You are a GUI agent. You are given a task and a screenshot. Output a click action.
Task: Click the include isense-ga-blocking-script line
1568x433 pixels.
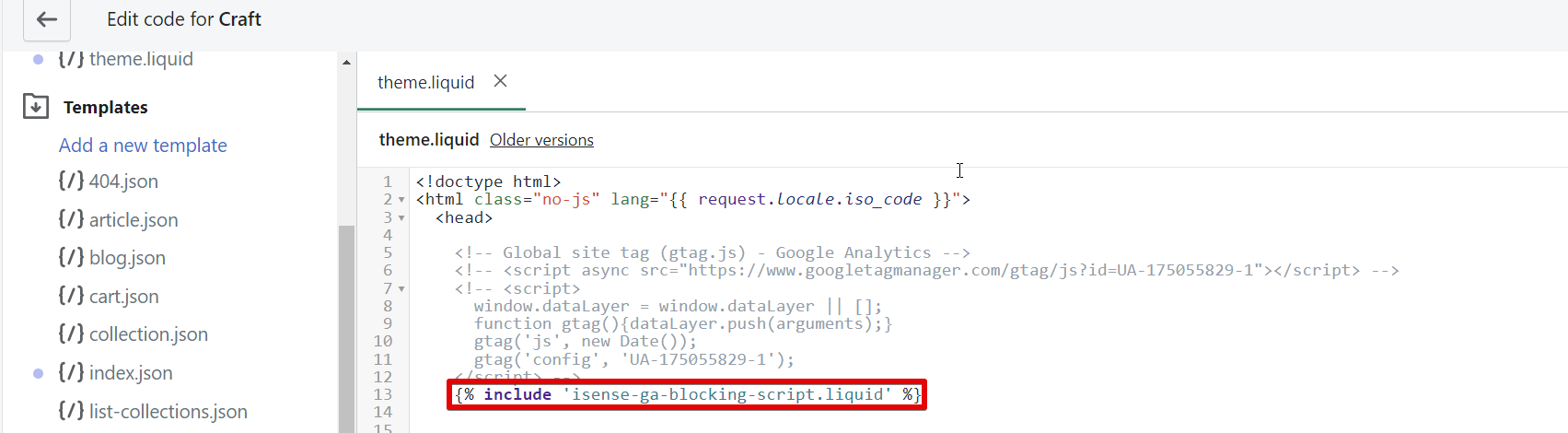(x=688, y=394)
